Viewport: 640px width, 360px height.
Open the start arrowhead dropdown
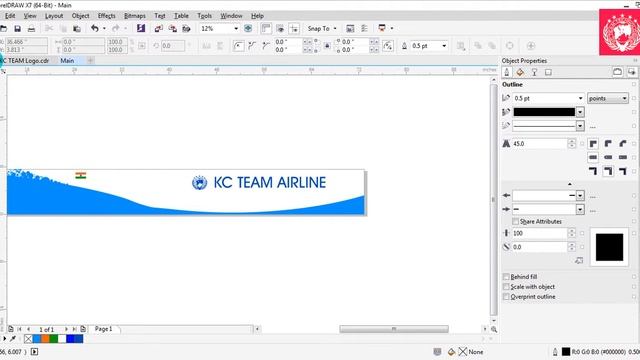(580, 196)
